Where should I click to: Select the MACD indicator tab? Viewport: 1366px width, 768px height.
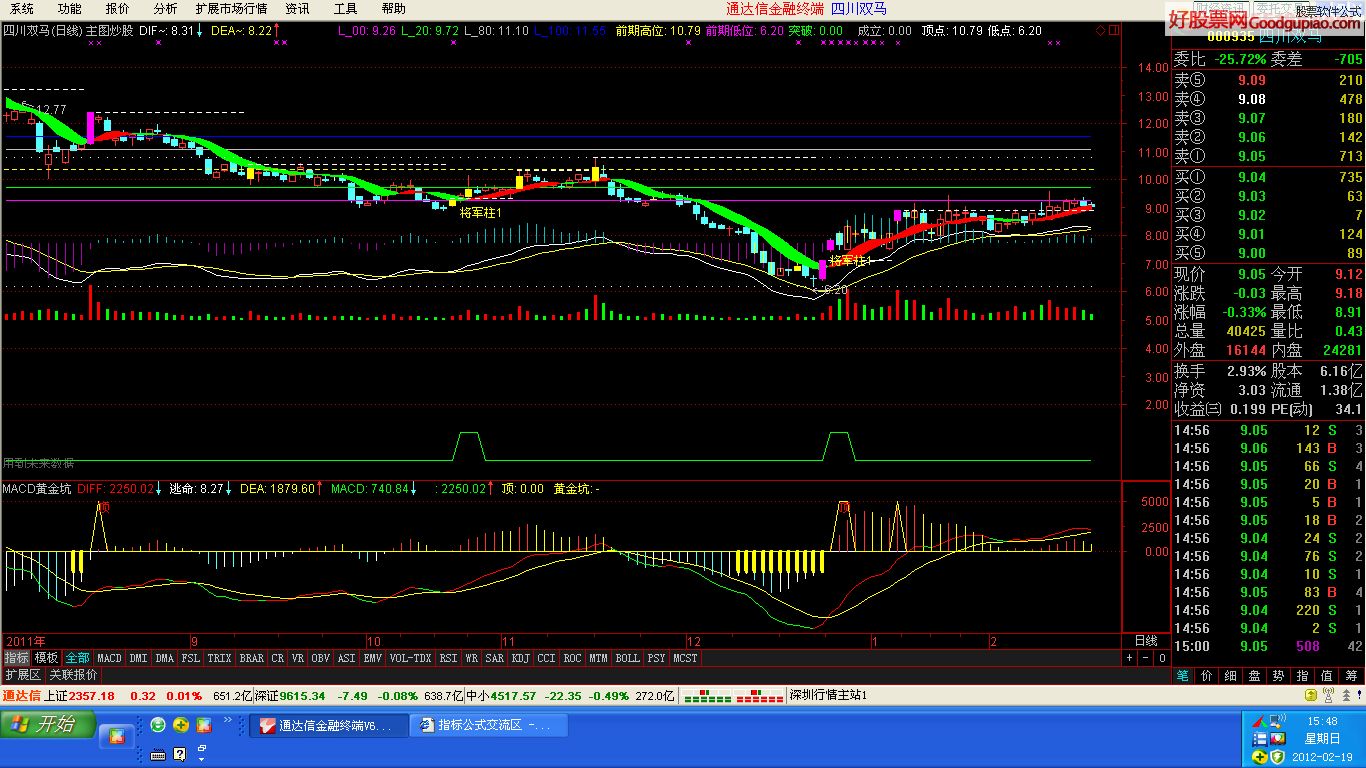tap(109, 658)
